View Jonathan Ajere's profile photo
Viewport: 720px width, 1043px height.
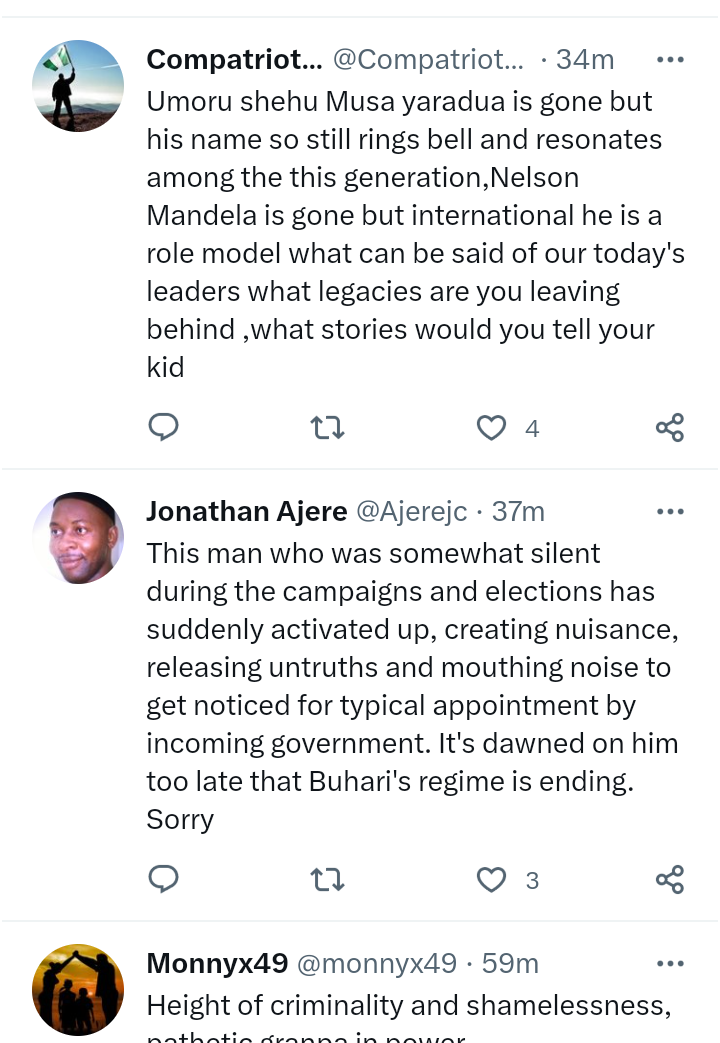click(78, 538)
